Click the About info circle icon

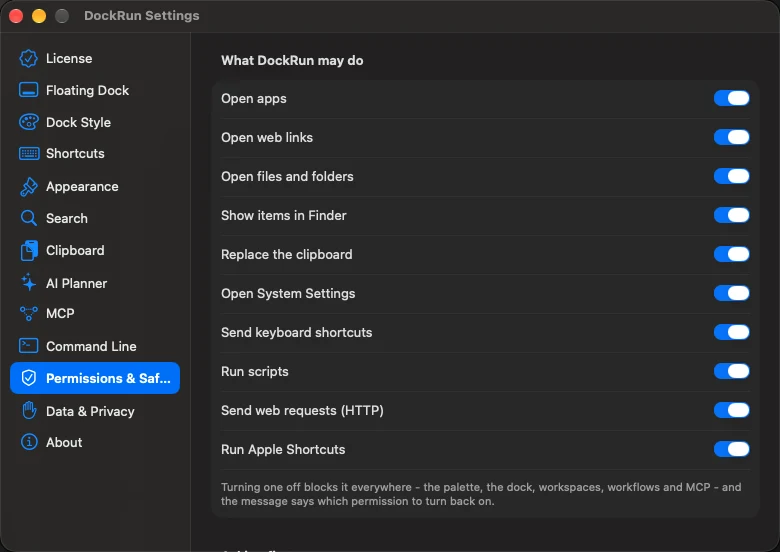(x=29, y=442)
